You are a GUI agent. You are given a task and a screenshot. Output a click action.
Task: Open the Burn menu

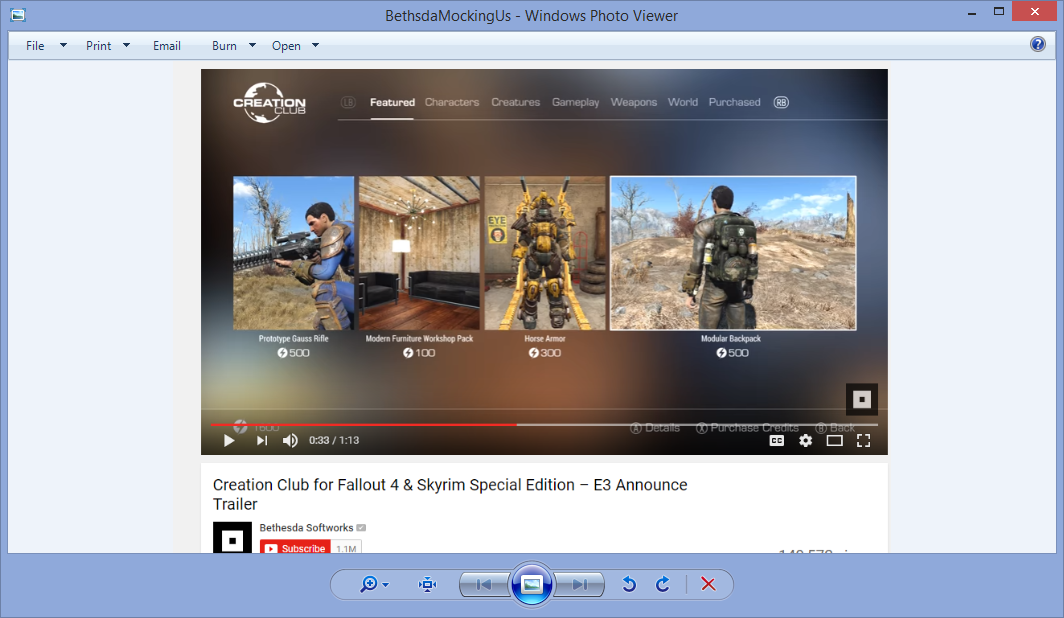[224, 45]
